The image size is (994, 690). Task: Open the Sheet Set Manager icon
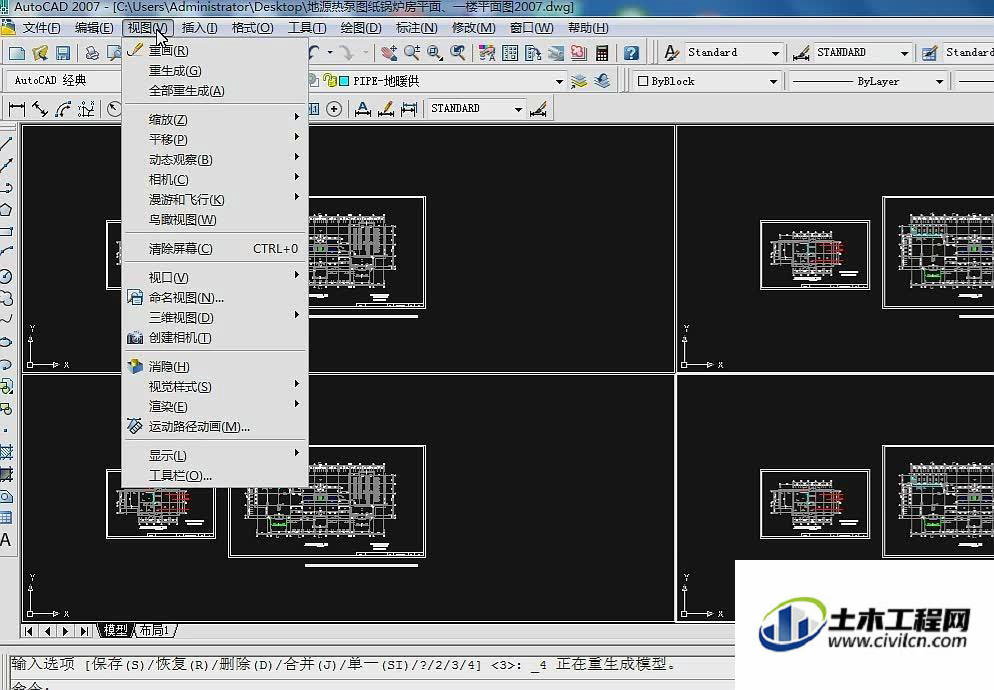[x=555, y=53]
